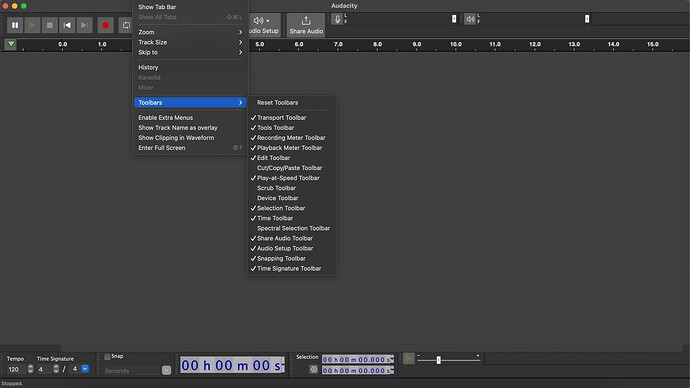Viewport: 690px width, 388px height.
Task: Click the 10.0 mark on the timeline ruler
Action: [x=456, y=44]
